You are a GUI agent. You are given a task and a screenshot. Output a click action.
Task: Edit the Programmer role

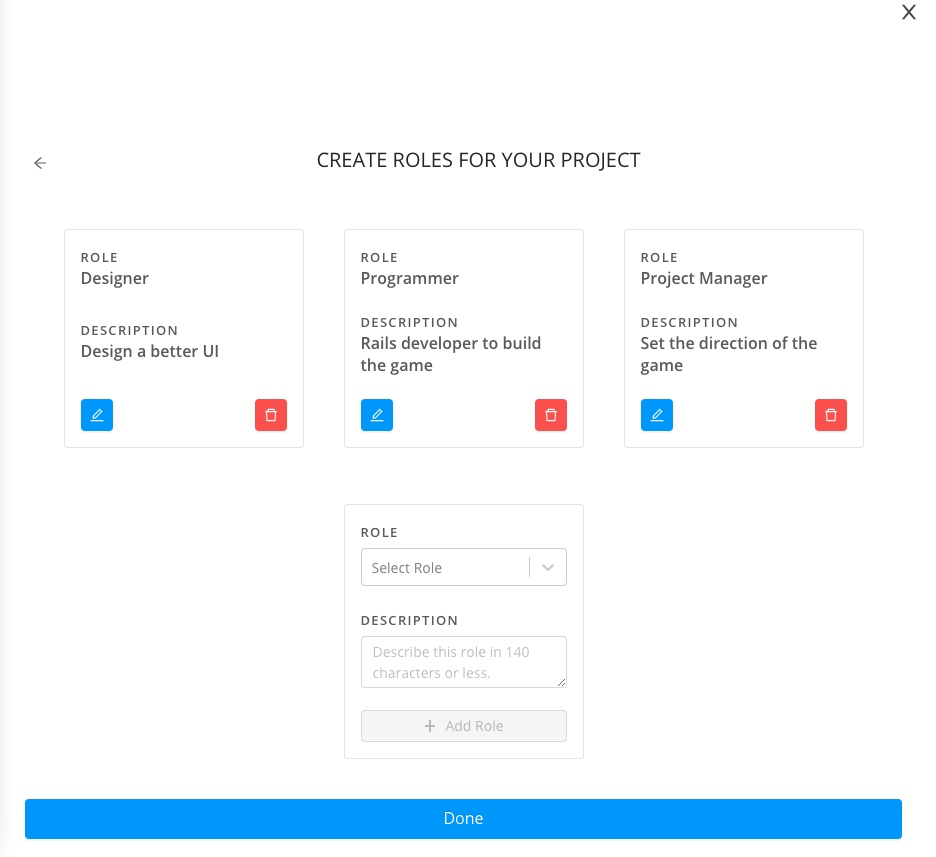(x=377, y=415)
